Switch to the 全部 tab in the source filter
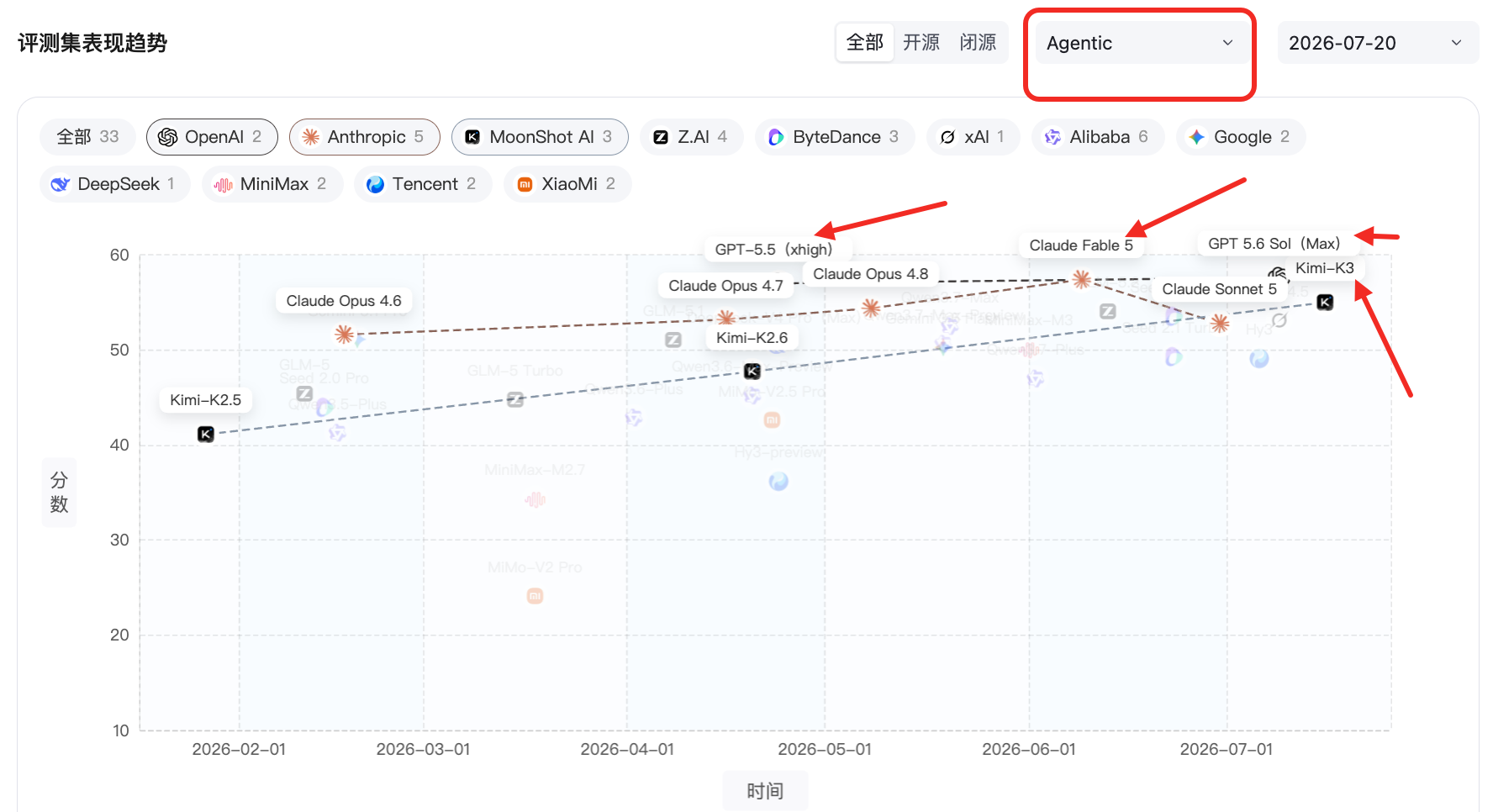This screenshot has height=812, width=1493. coord(865,43)
